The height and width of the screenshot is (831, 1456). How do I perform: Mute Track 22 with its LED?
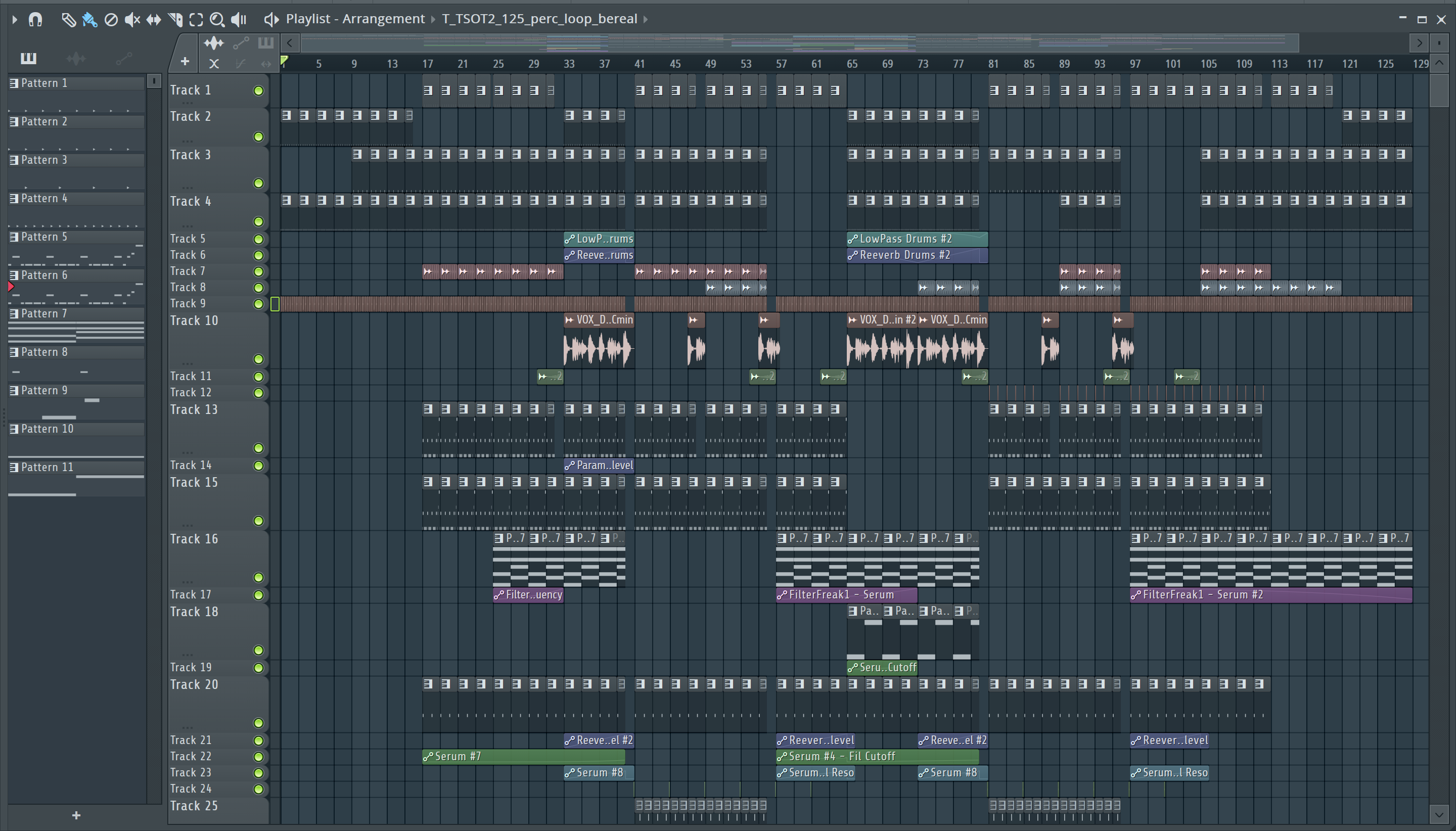coord(258,757)
